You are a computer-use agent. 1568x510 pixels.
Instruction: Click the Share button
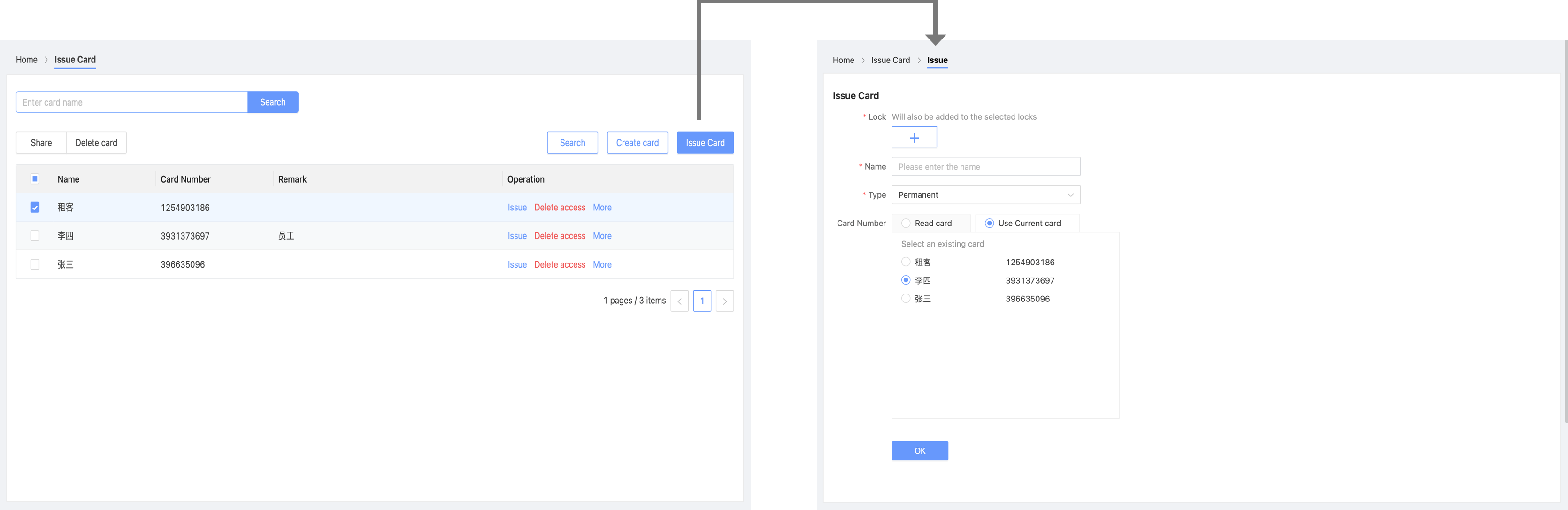coord(41,142)
